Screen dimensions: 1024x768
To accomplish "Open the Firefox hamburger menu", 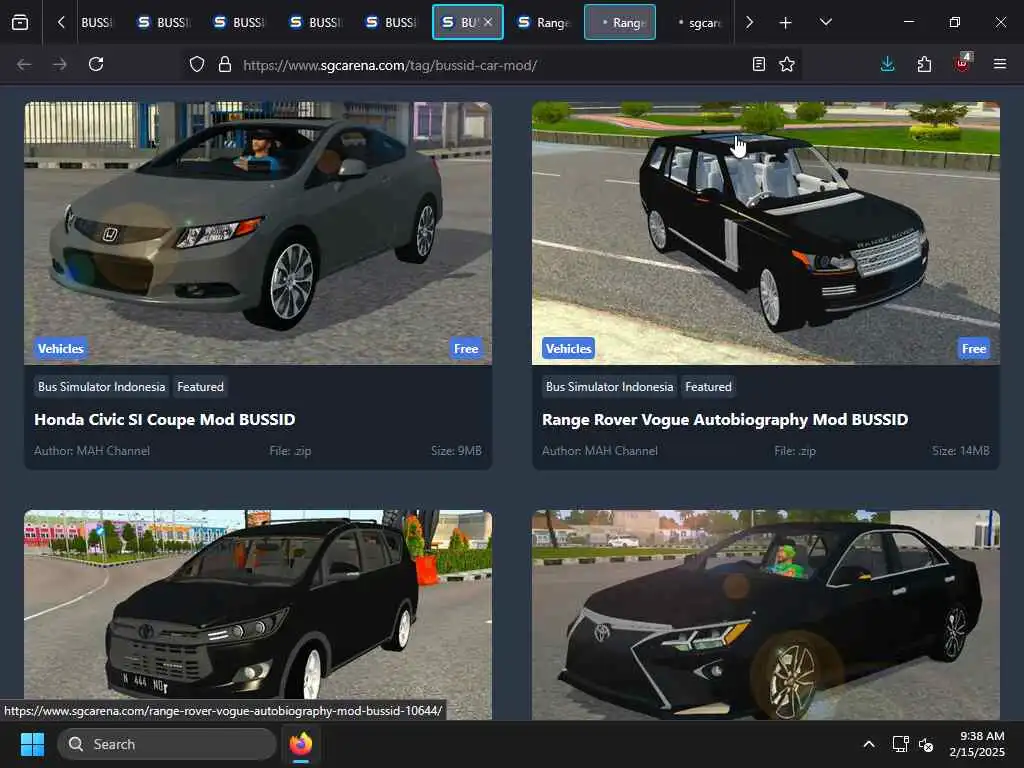I will [x=1000, y=64].
